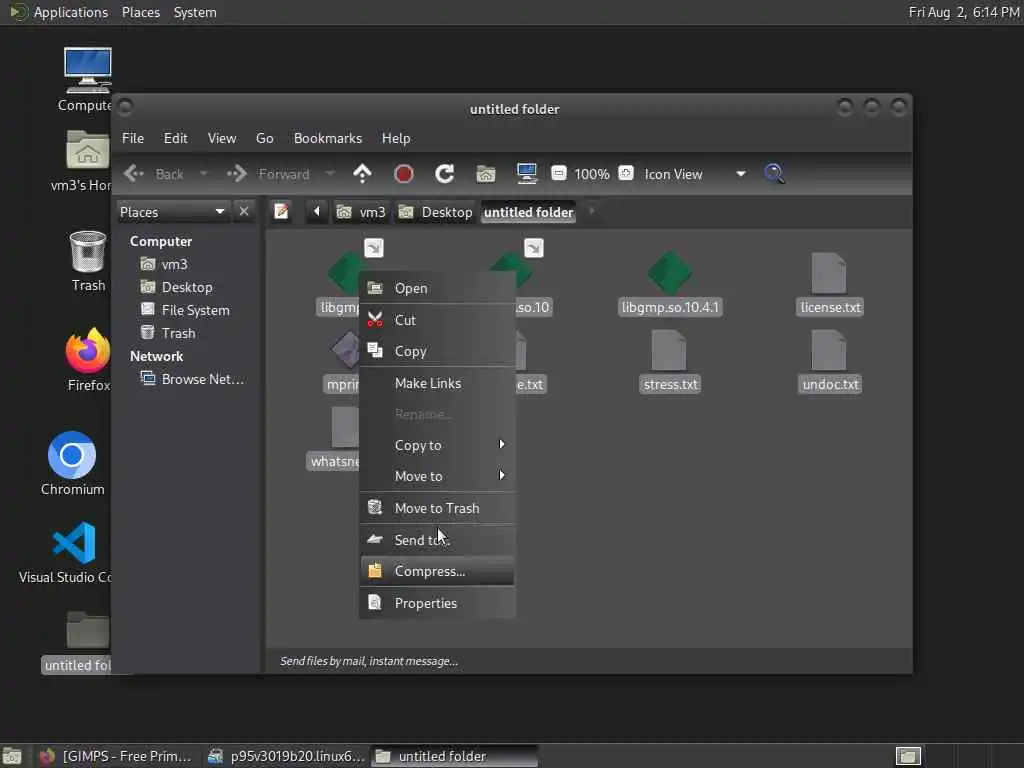Choose Open in context menu

pyautogui.click(x=437, y=288)
